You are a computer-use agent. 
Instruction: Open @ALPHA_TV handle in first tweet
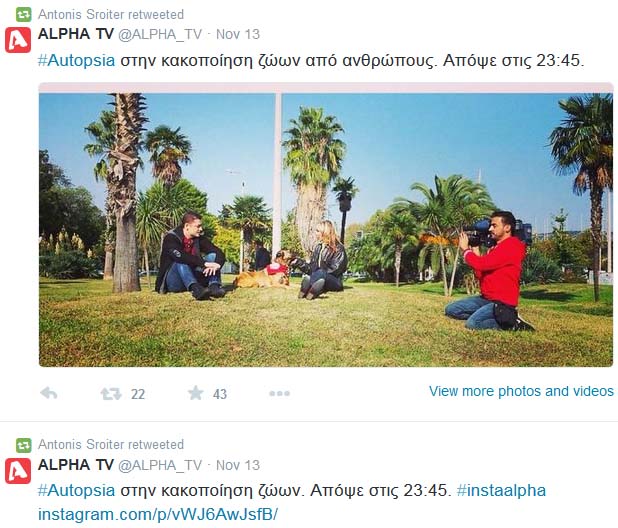[x=160, y=35]
